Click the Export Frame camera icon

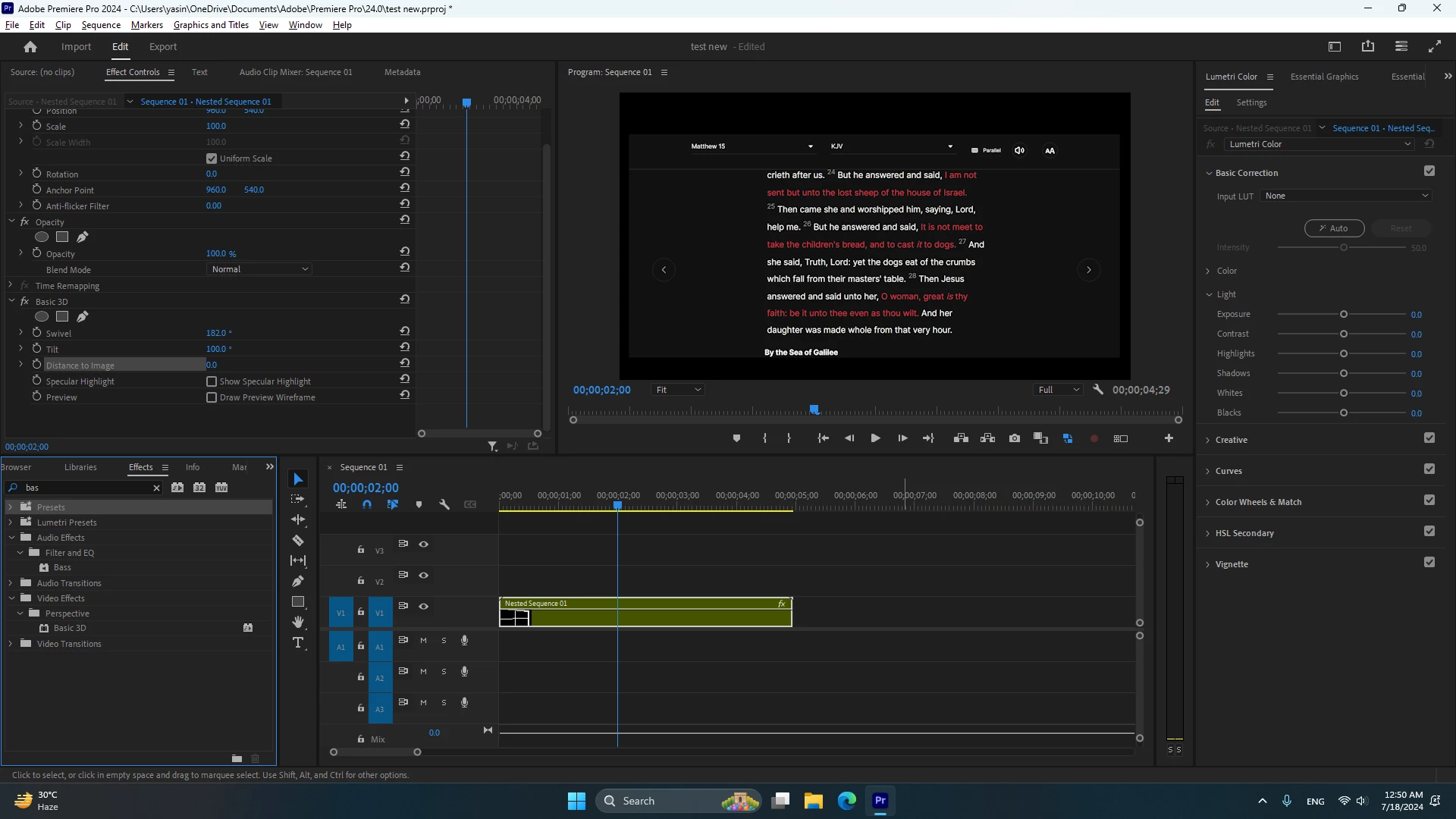(x=1014, y=438)
